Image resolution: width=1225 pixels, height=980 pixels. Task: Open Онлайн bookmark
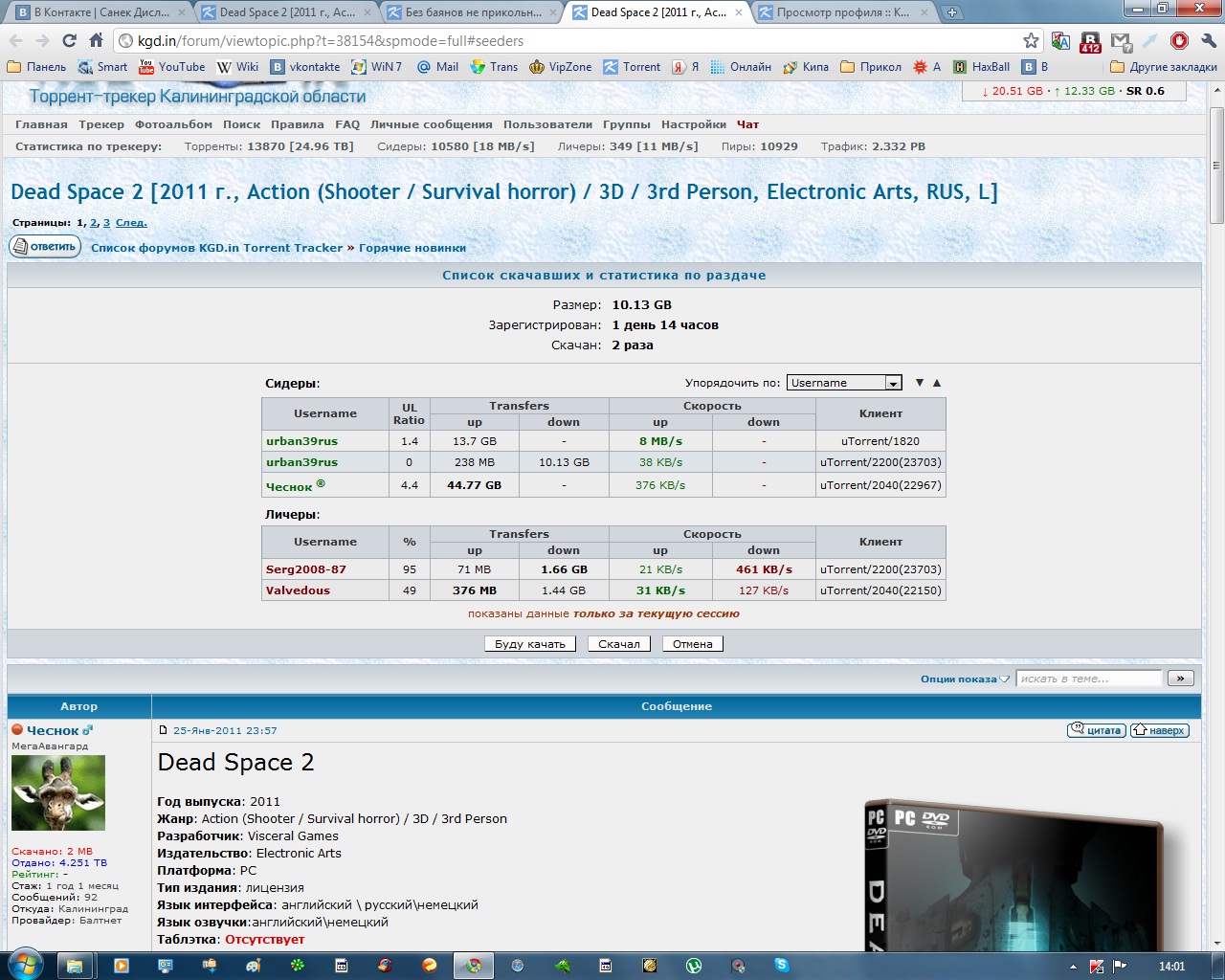(x=741, y=67)
